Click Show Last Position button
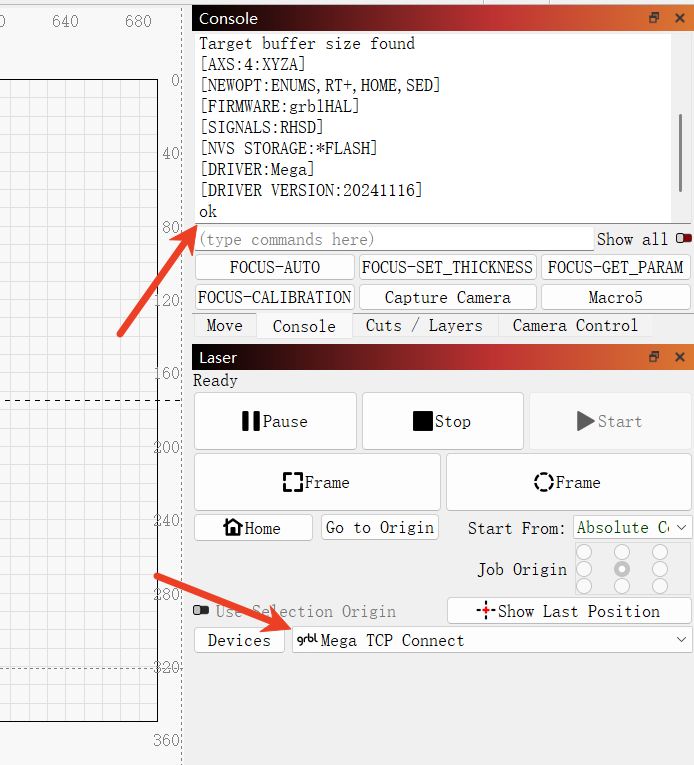Viewport: 694px width, 765px height. point(568,611)
